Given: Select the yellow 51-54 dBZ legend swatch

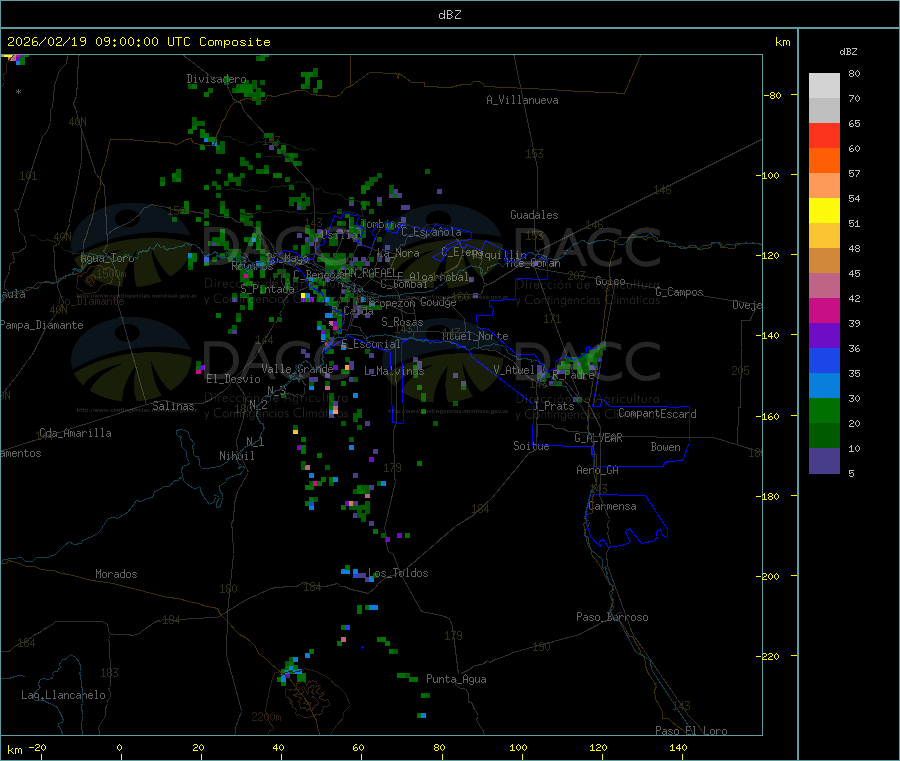Looking at the screenshot, I should pos(824,211).
